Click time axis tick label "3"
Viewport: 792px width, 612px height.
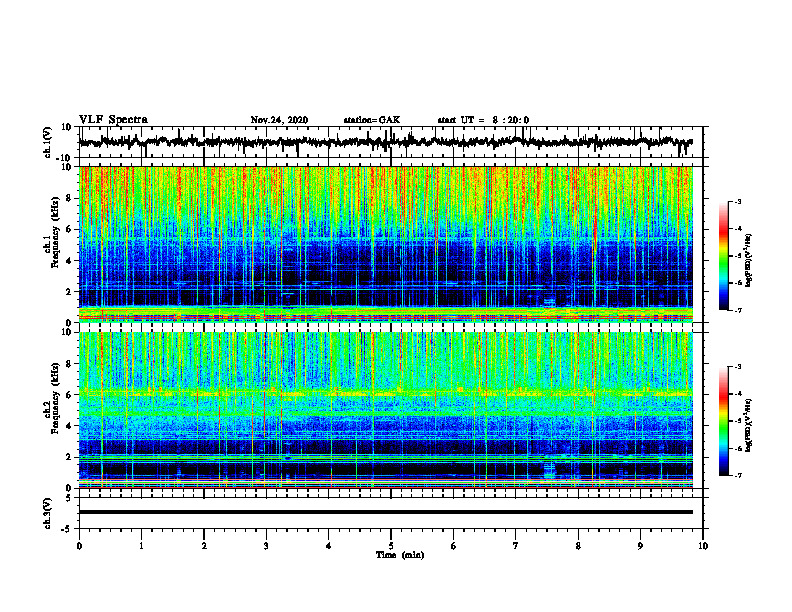pos(266,546)
